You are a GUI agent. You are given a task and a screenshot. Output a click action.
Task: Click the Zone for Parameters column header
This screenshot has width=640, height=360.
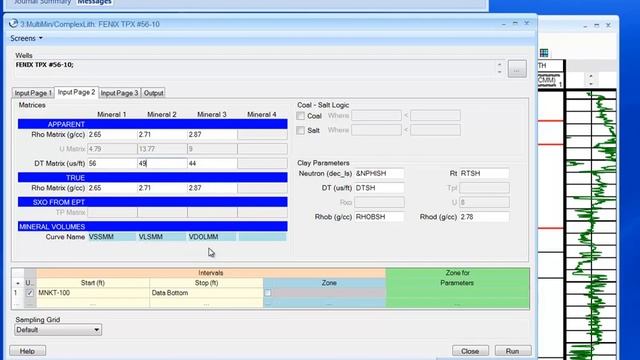click(x=457, y=278)
